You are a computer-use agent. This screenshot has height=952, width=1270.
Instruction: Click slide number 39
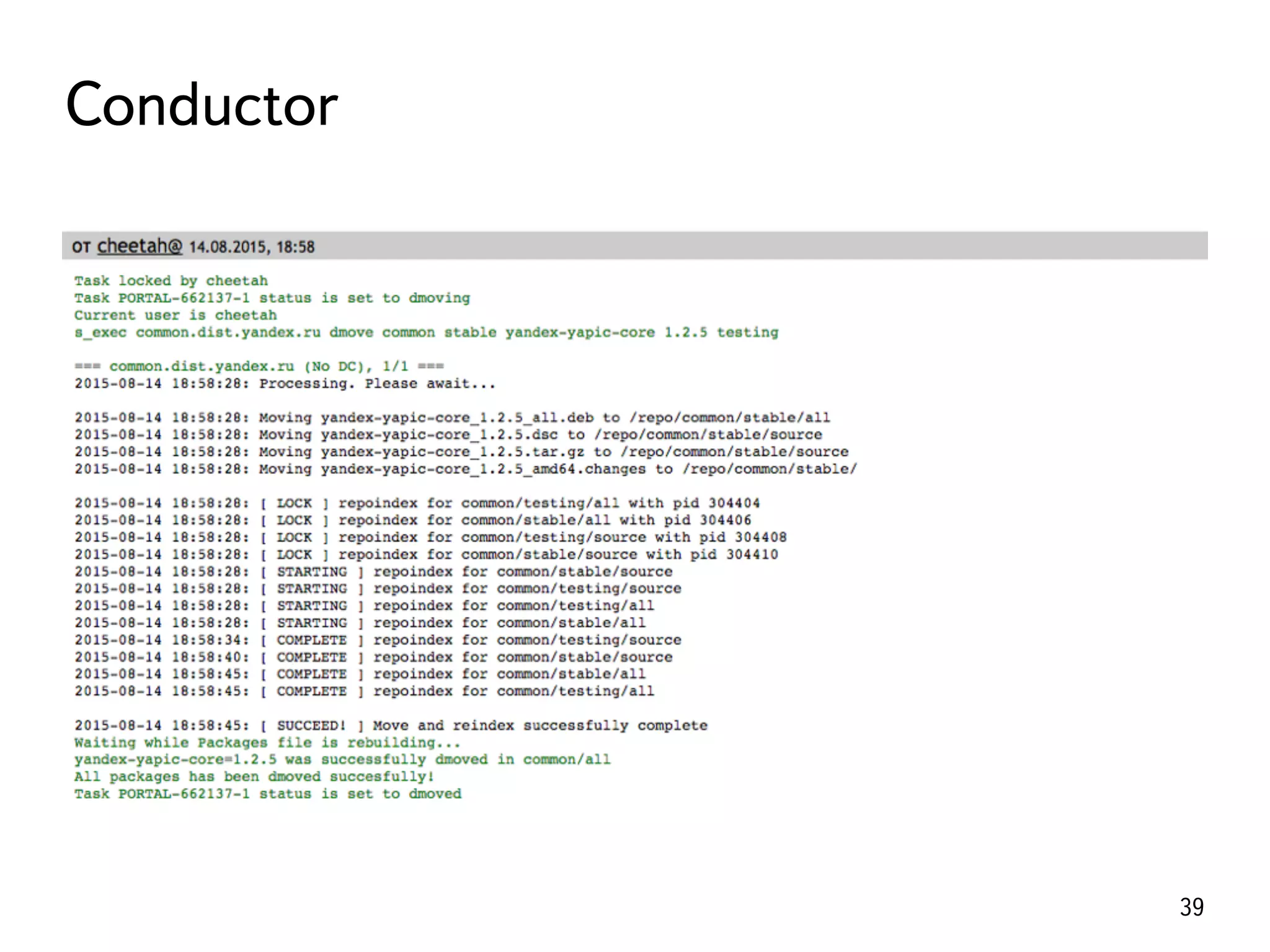[x=1191, y=907]
